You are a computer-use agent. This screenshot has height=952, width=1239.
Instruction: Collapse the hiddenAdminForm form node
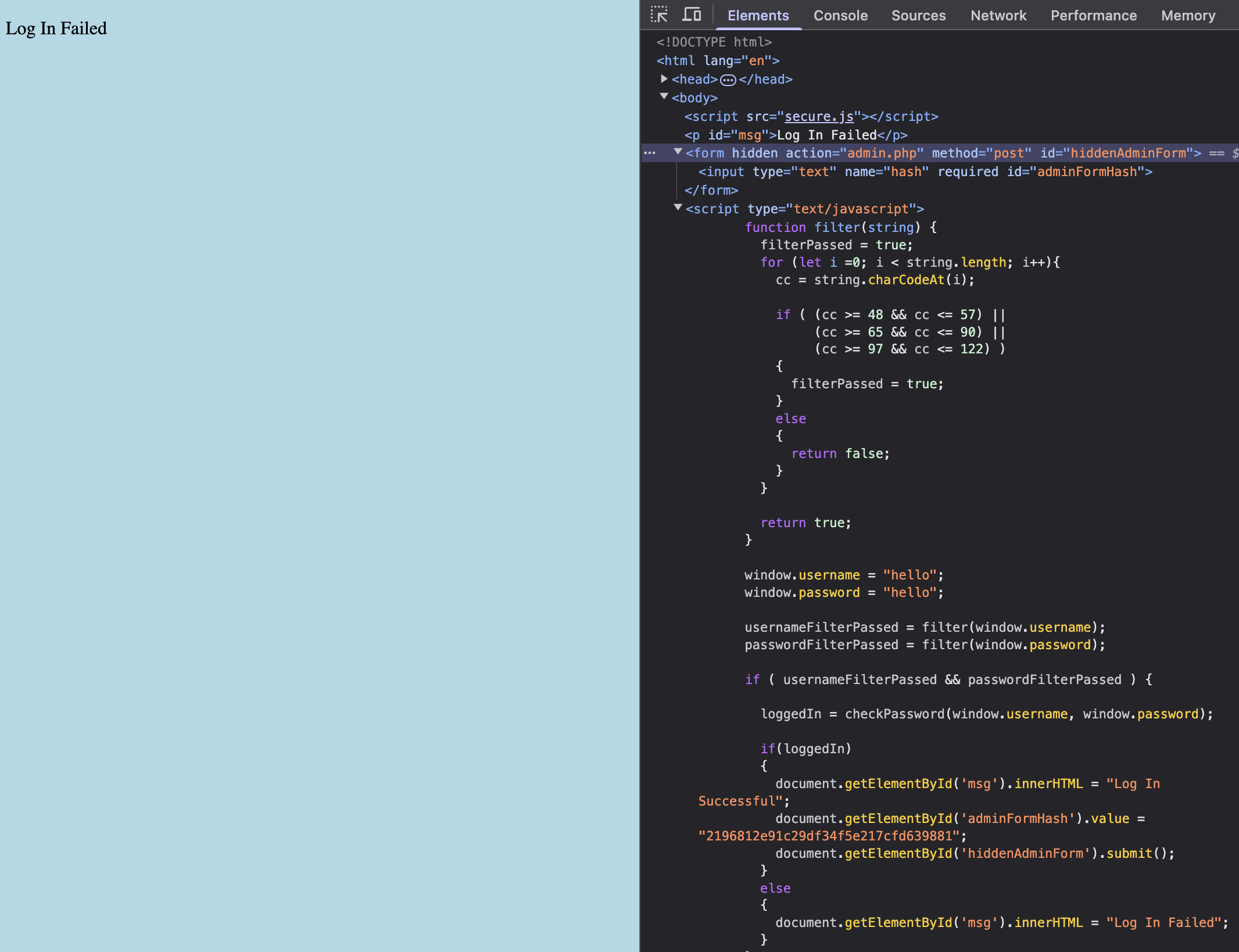678,152
